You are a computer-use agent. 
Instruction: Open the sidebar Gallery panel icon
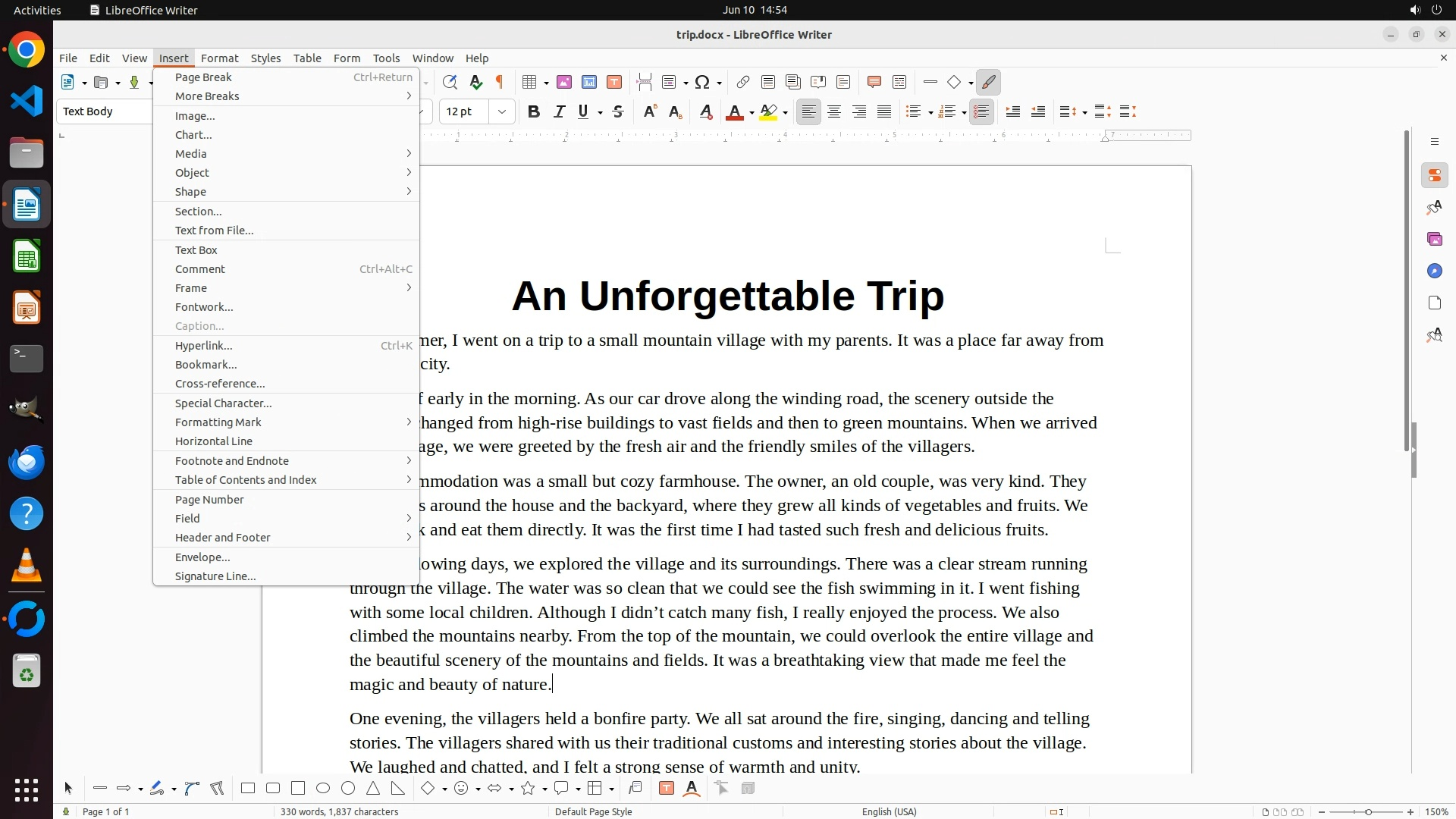(1434, 239)
